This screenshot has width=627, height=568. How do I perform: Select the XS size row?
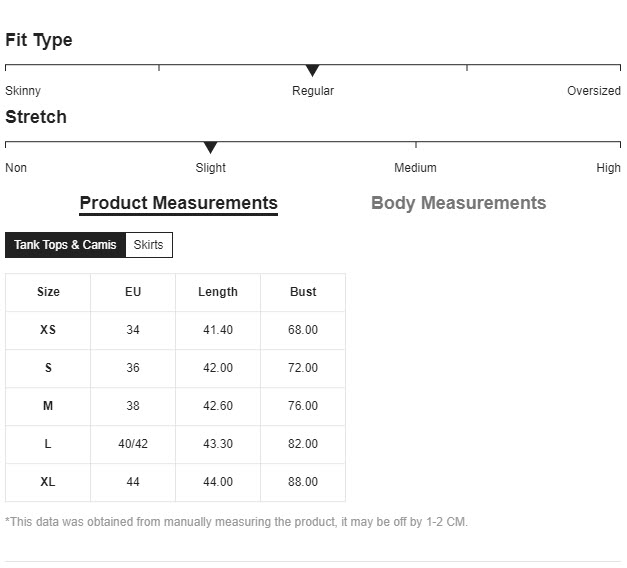coord(48,330)
